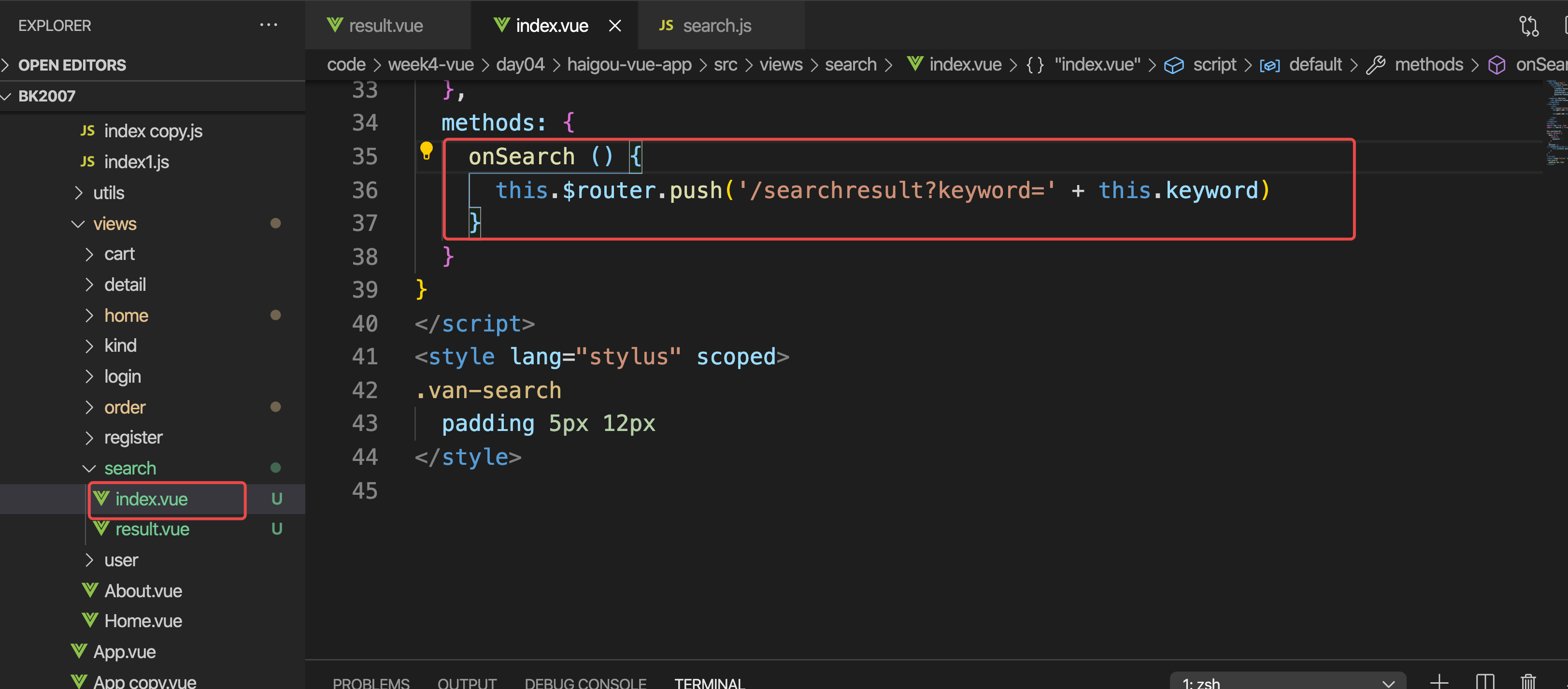Open Explorer more actions ellipsis menu
Image resolution: width=1568 pixels, height=689 pixels.
(x=269, y=25)
